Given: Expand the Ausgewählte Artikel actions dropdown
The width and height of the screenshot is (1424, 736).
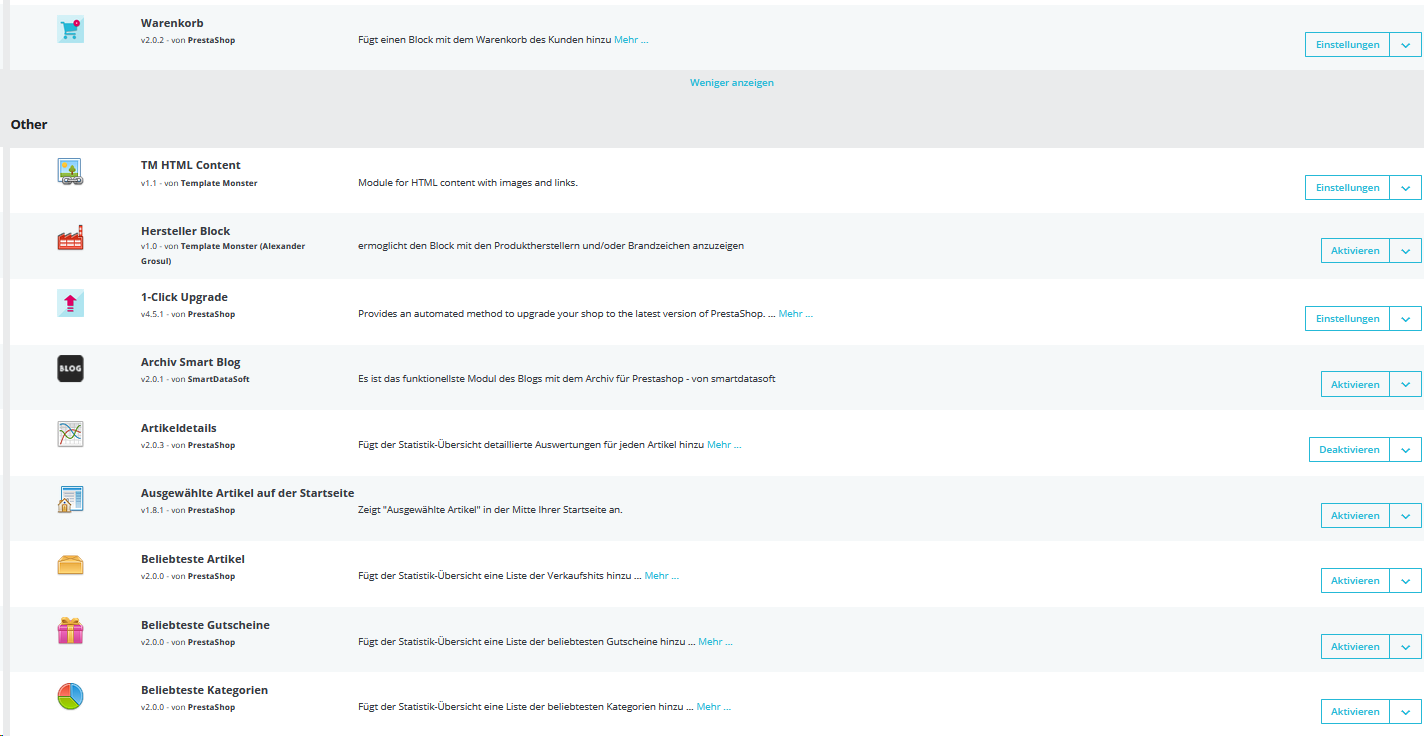Looking at the screenshot, I should click(x=1405, y=515).
